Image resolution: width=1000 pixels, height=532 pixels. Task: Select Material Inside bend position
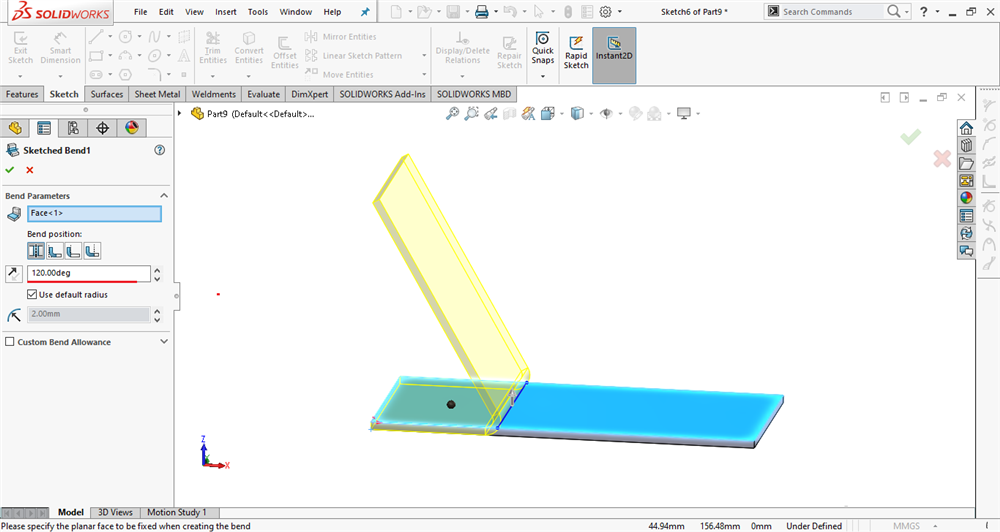click(55, 251)
